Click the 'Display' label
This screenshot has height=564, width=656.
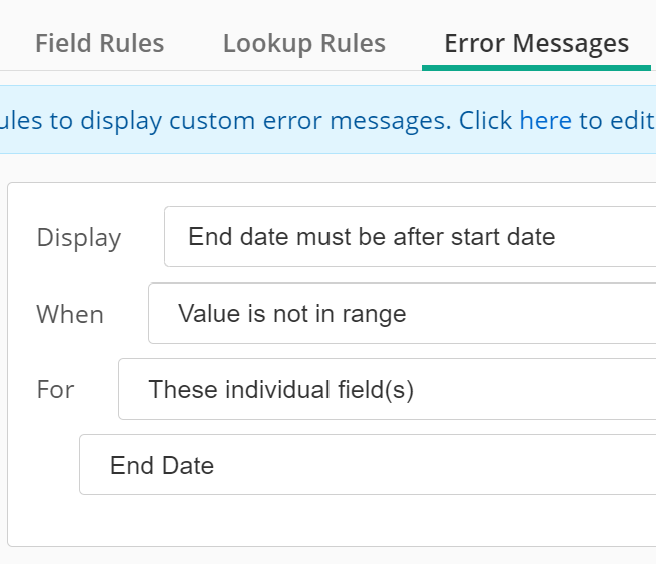pyautogui.click(x=78, y=238)
